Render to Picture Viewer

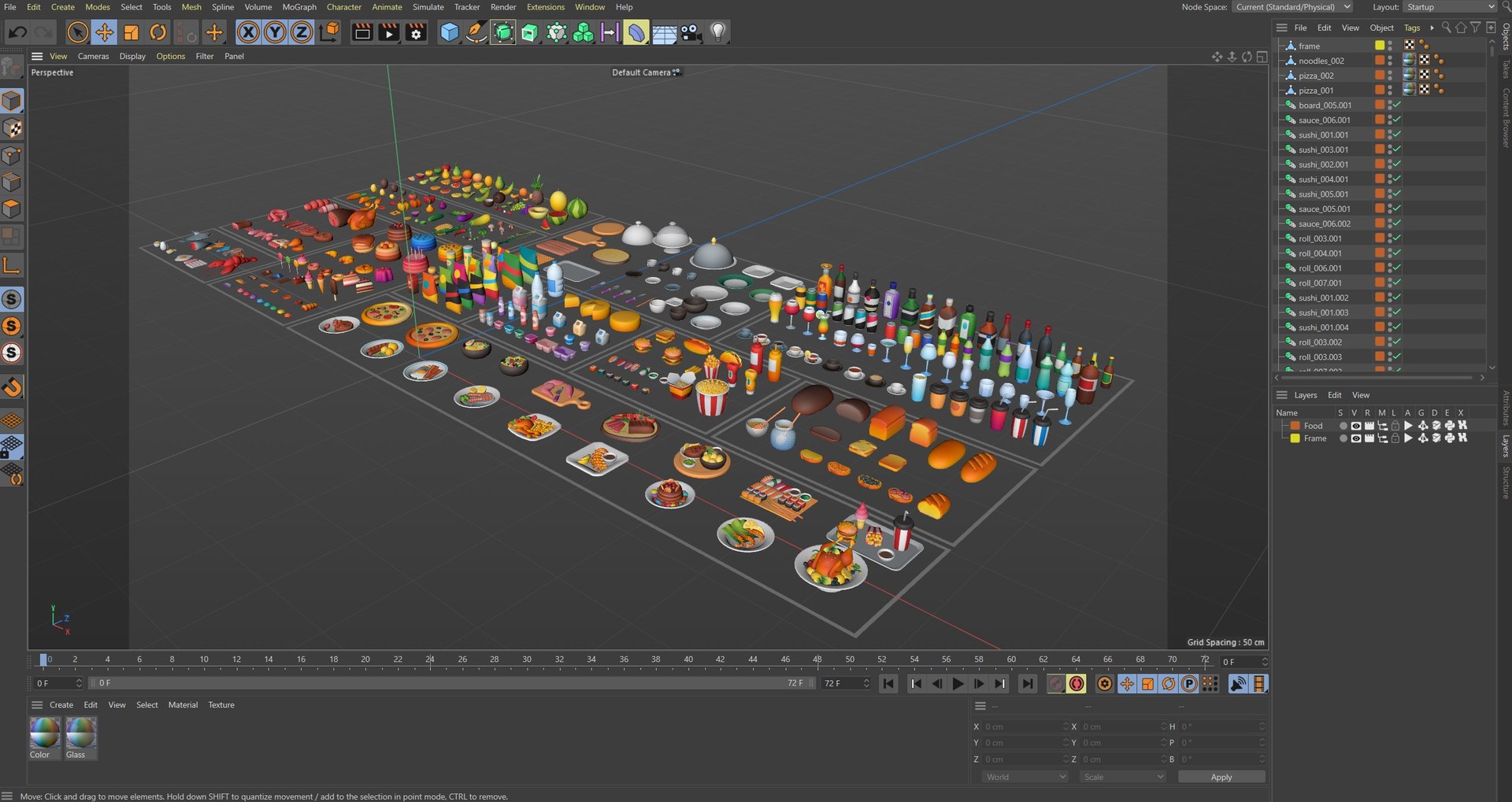(389, 32)
